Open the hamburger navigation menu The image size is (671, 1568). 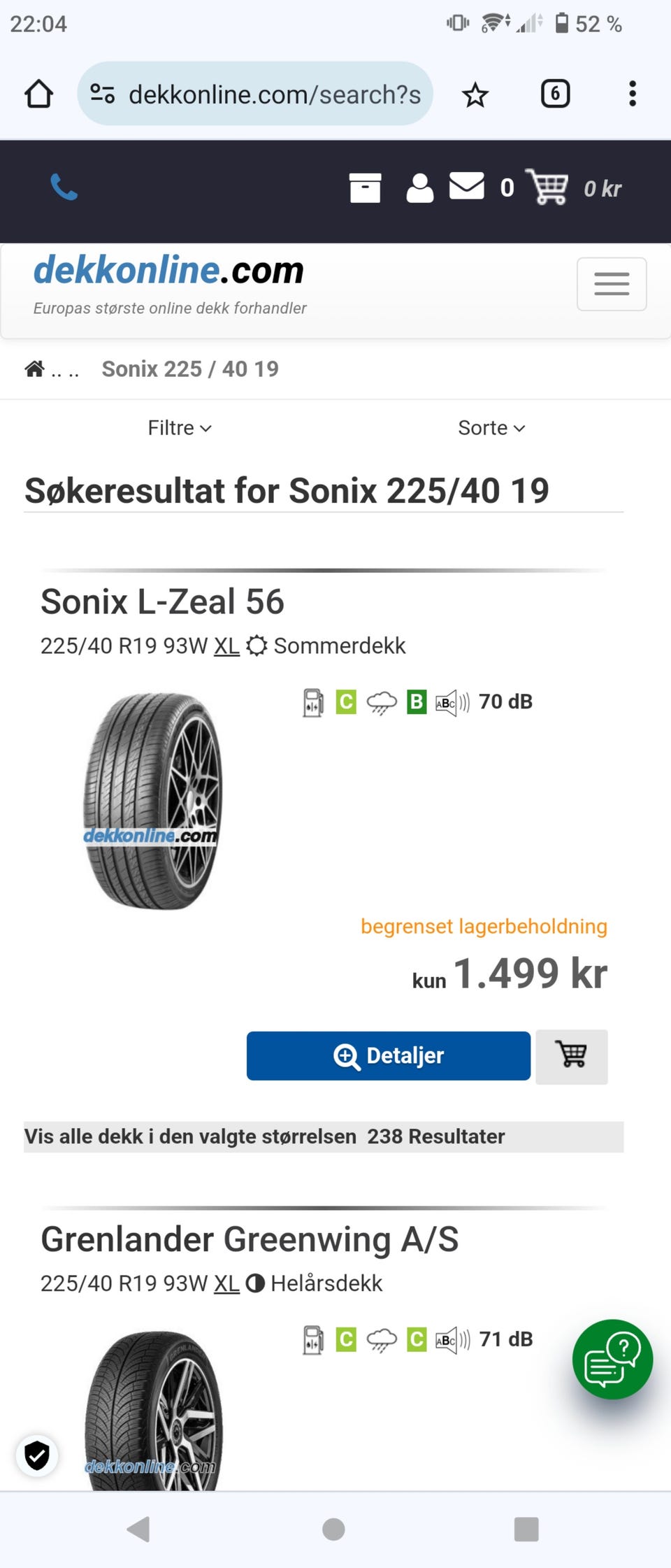pyautogui.click(x=611, y=284)
